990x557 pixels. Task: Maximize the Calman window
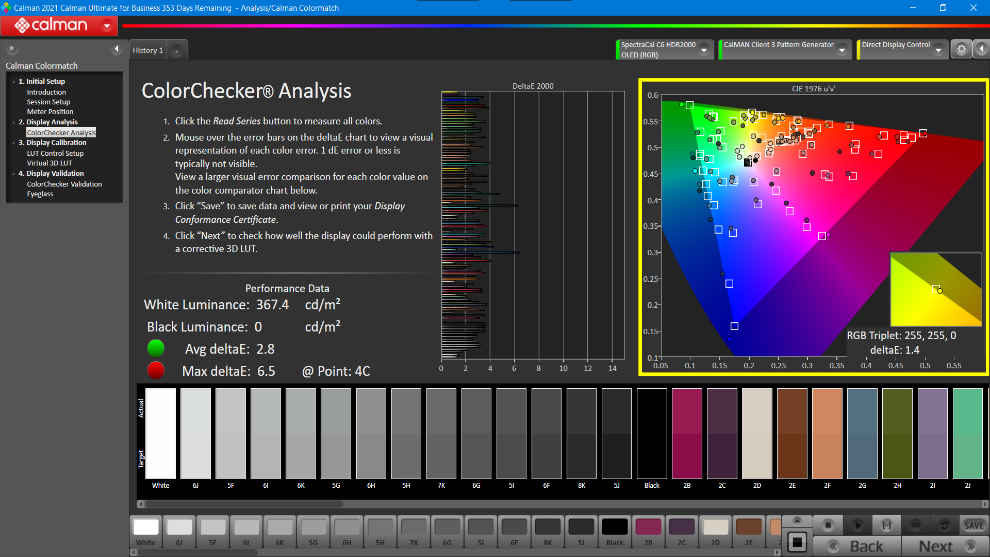point(943,8)
